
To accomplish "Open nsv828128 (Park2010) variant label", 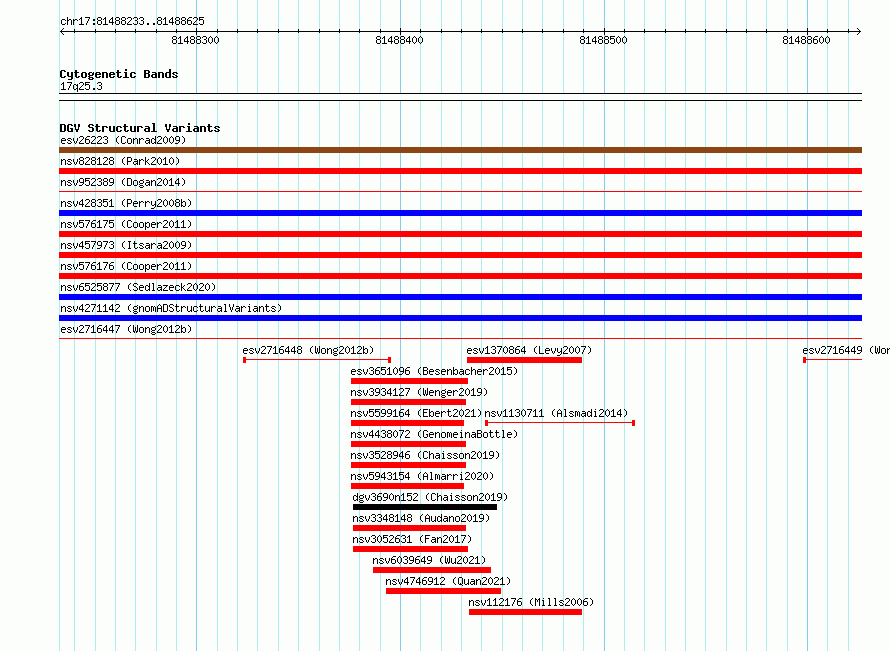I will pyautogui.click(x=120, y=161).
